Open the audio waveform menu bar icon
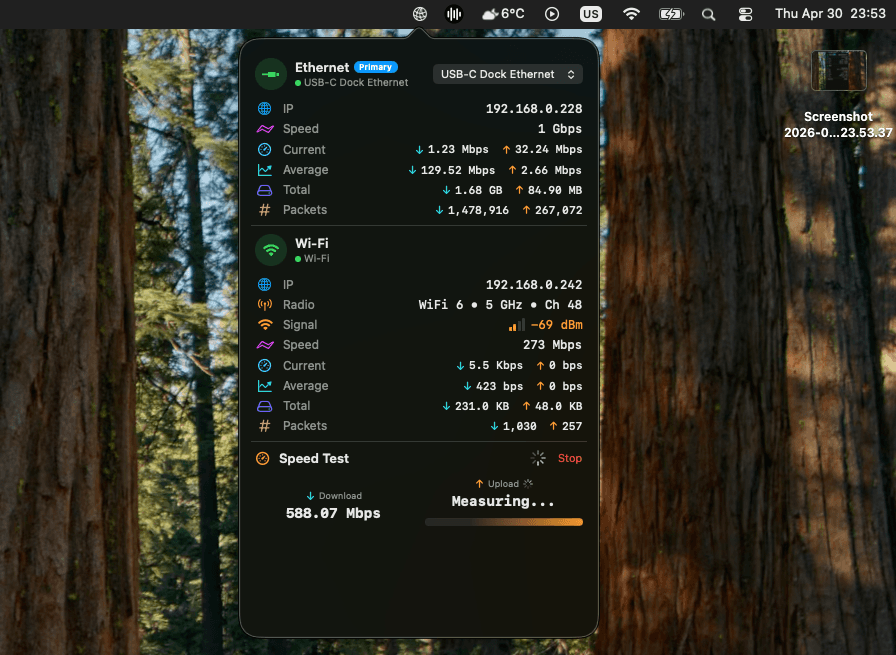 pyautogui.click(x=454, y=14)
